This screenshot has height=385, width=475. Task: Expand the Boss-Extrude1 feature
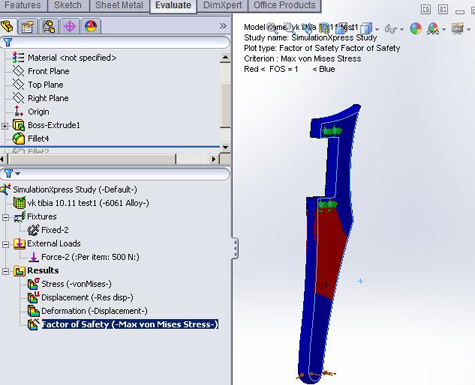coord(5,126)
